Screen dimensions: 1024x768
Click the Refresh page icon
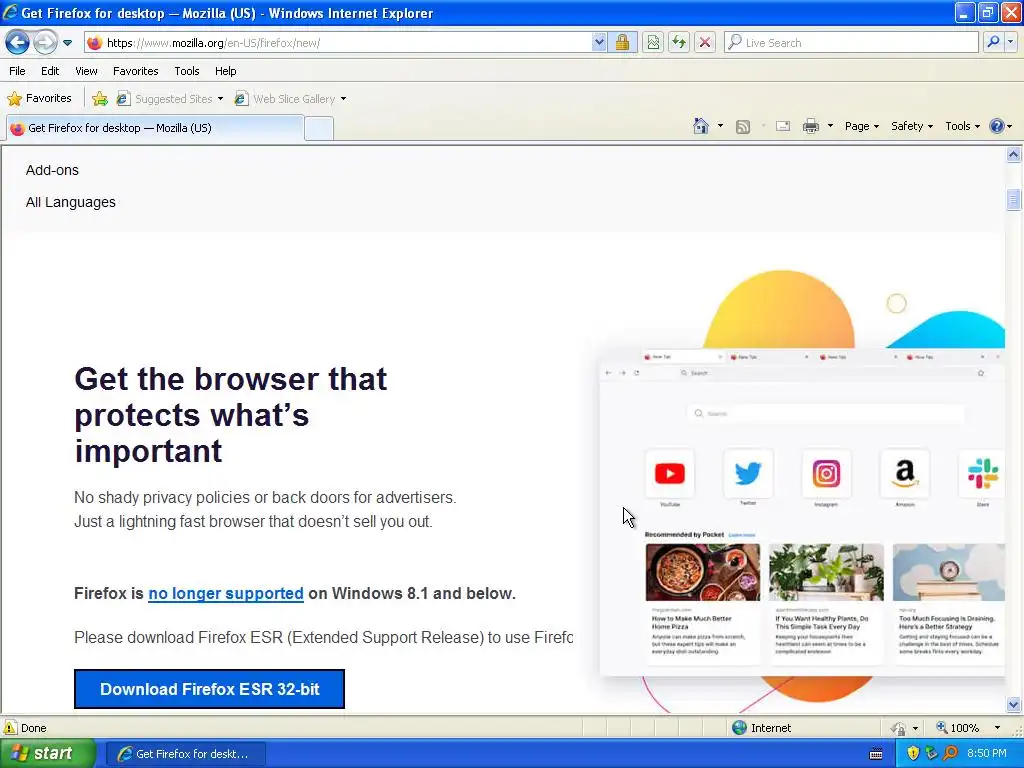coord(679,42)
